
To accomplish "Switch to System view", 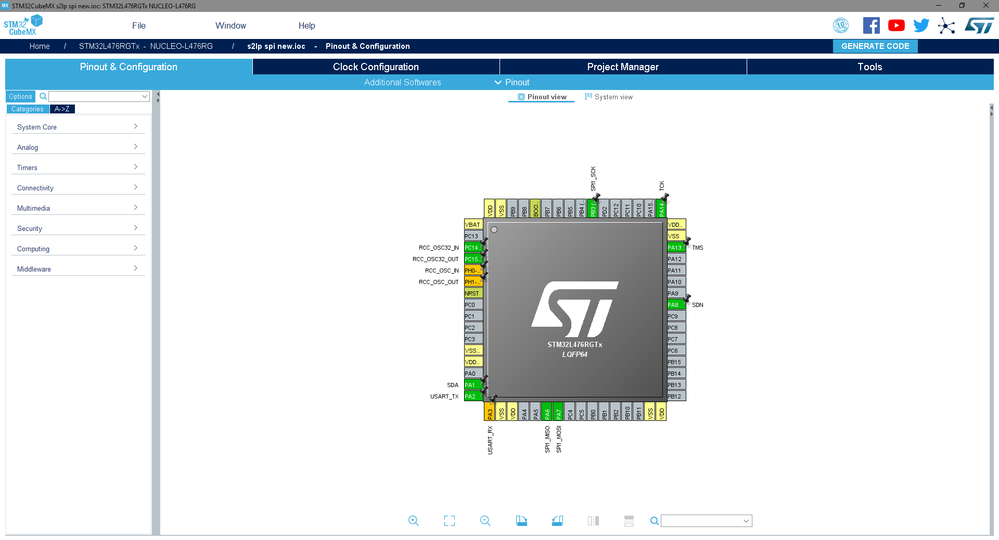I will click(609, 97).
